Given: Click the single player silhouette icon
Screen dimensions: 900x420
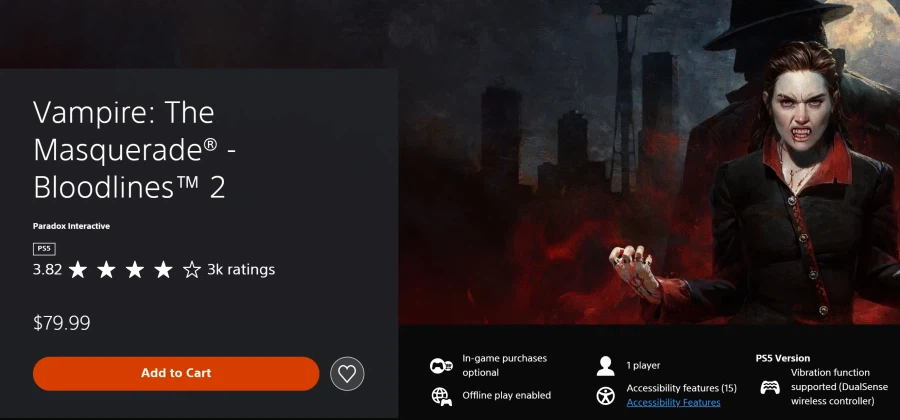Looking at the screenshot, I should click(606, 365).
